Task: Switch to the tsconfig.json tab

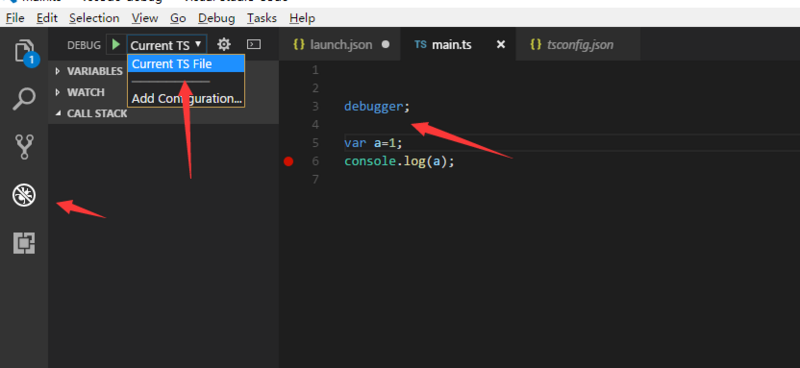Action: point(578,45)
